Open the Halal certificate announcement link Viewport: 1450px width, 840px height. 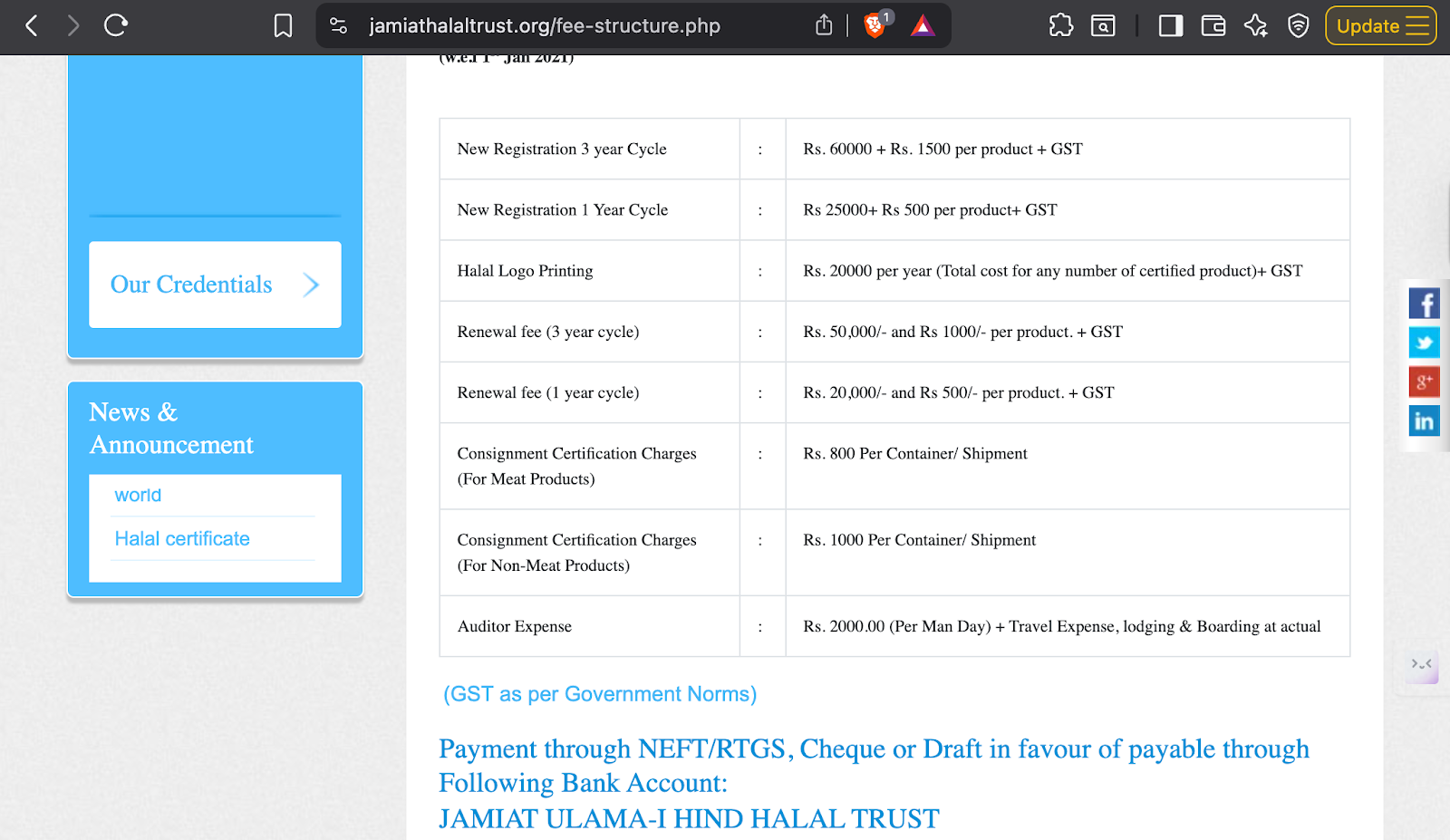[x=182, y=539]
